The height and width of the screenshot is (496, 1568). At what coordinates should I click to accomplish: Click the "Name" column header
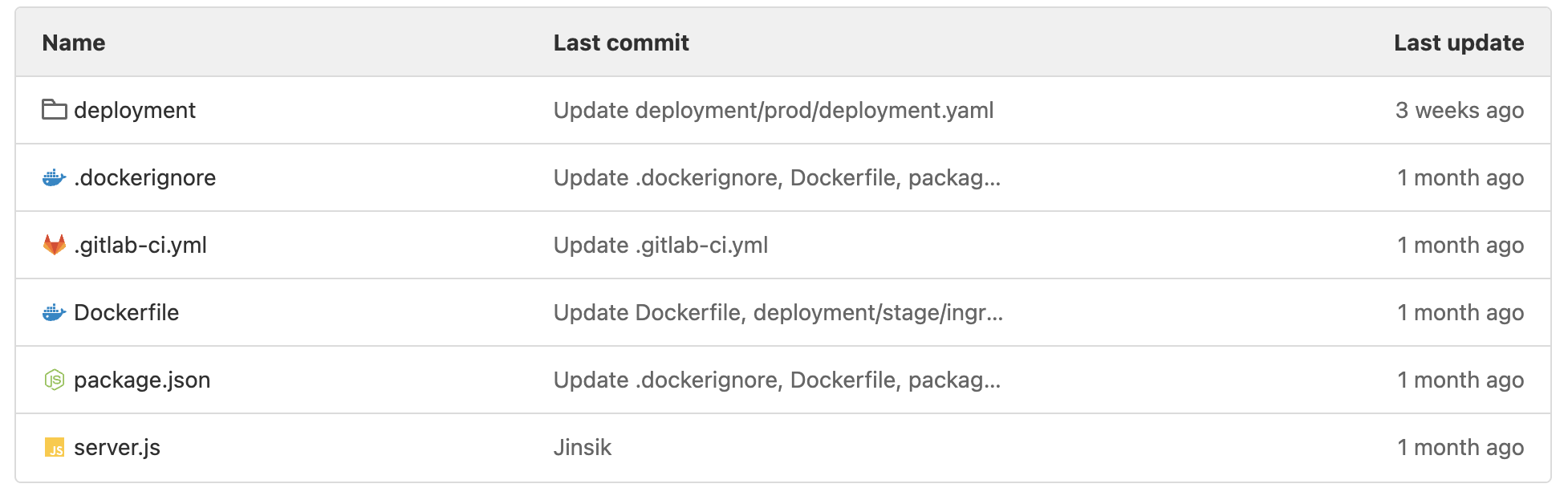(x=74, y=43)
